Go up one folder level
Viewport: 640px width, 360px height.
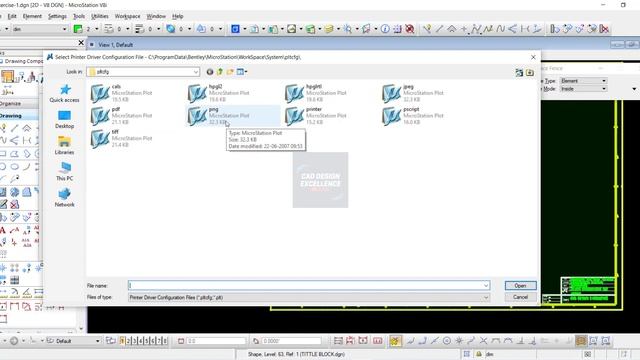point(220,72)
